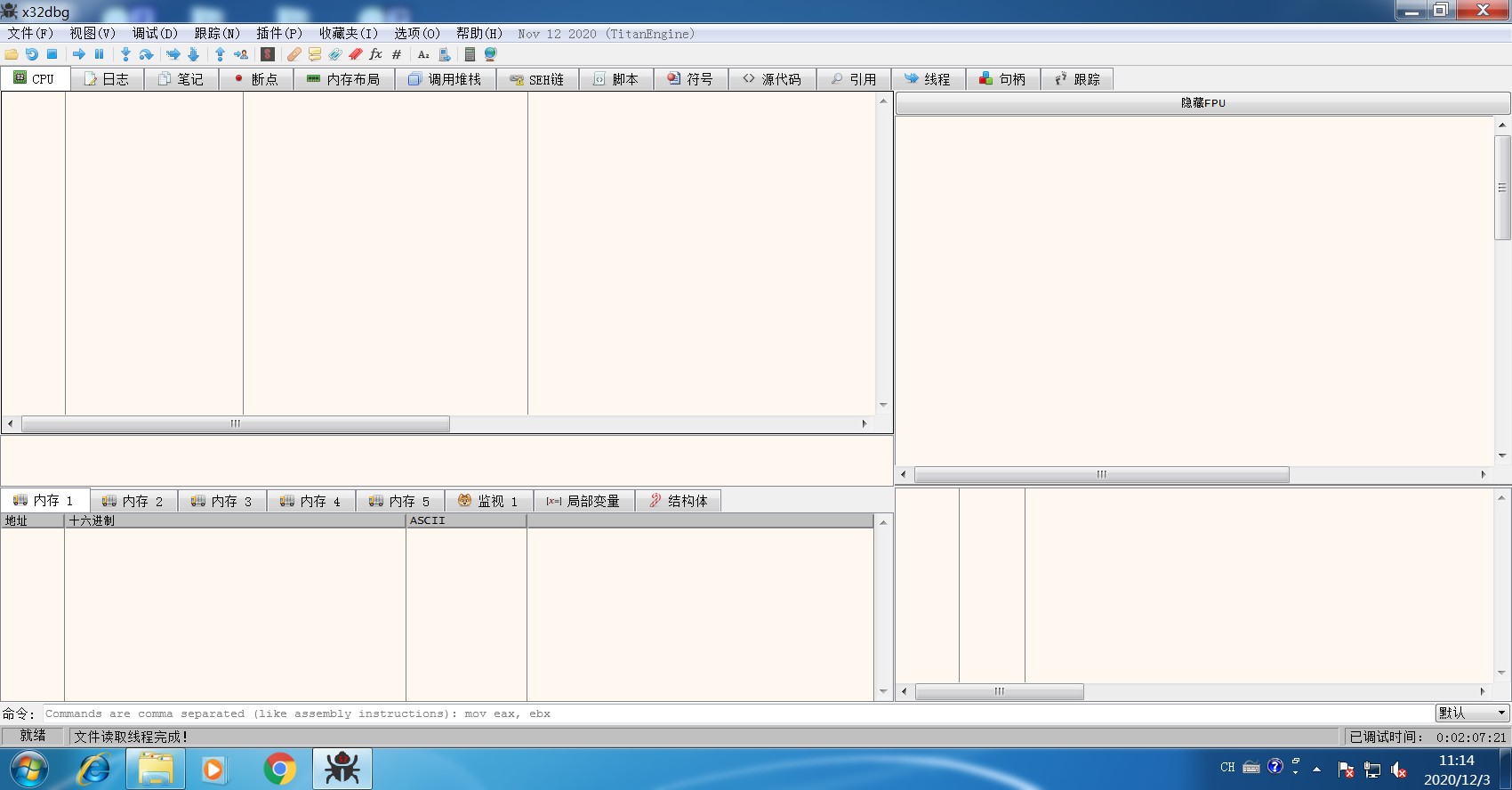
Task: Open the 默认 command type dropdown
Action: click(1472, 713)
